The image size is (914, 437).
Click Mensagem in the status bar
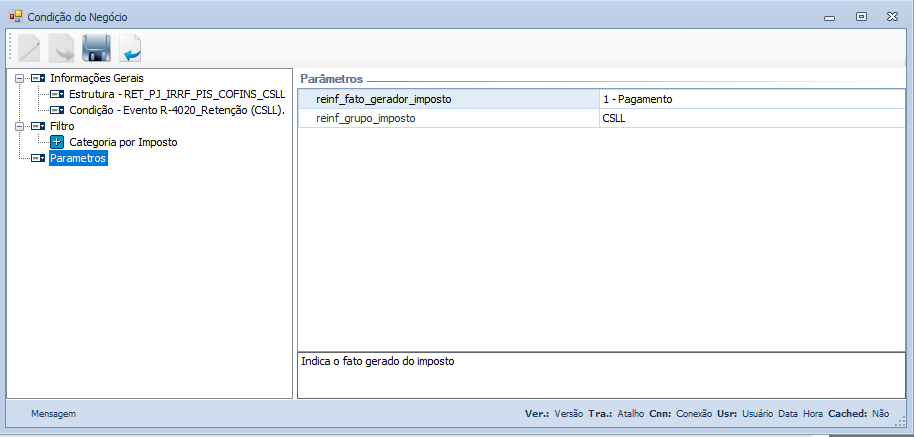coord(54,414)
